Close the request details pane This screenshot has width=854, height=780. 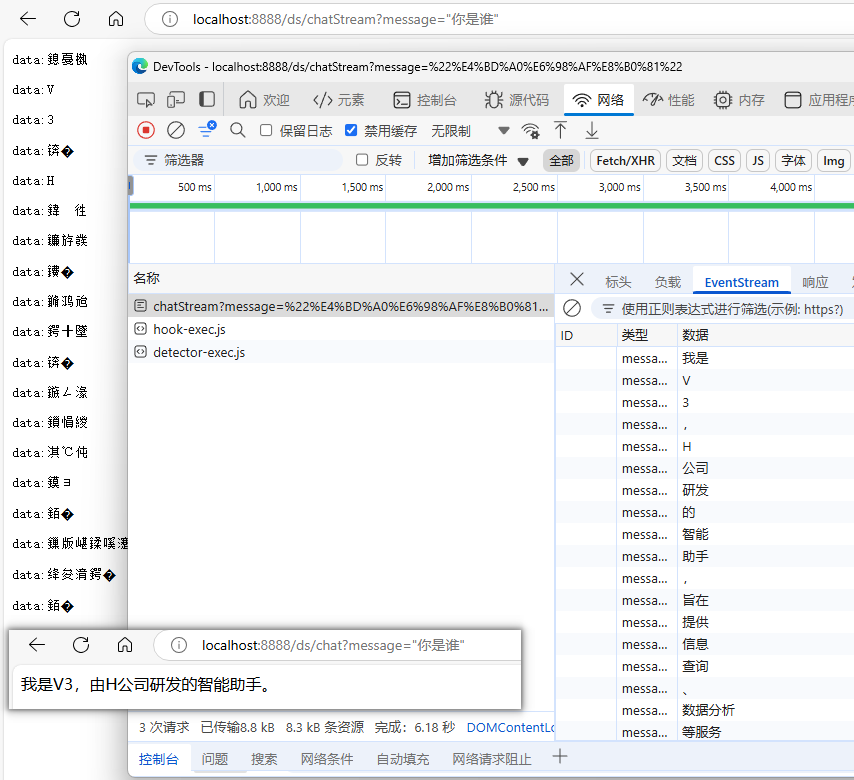(x=577, y=280)
